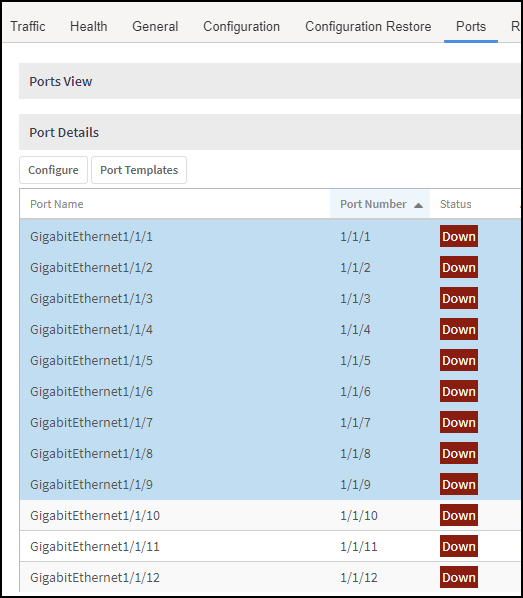Screen dimensions: 523x598
Task: Click port number 1/1/6 cell
Action: coord(355,391)
